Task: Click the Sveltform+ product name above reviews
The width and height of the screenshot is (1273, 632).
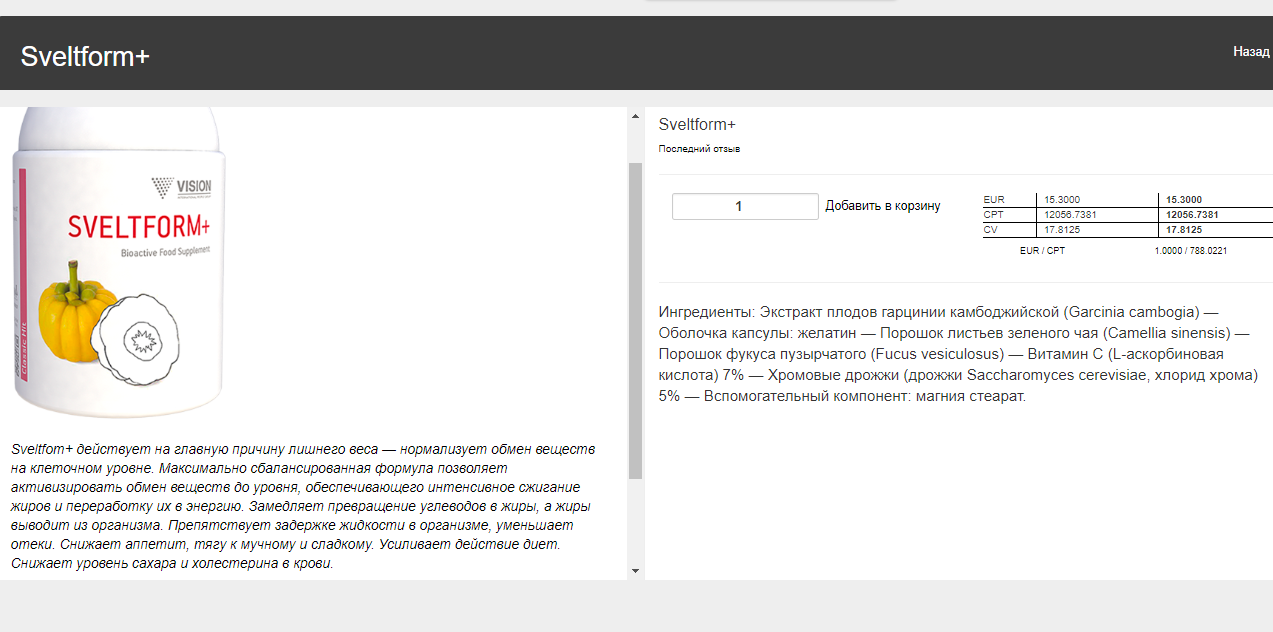Action: click(697, 124)
